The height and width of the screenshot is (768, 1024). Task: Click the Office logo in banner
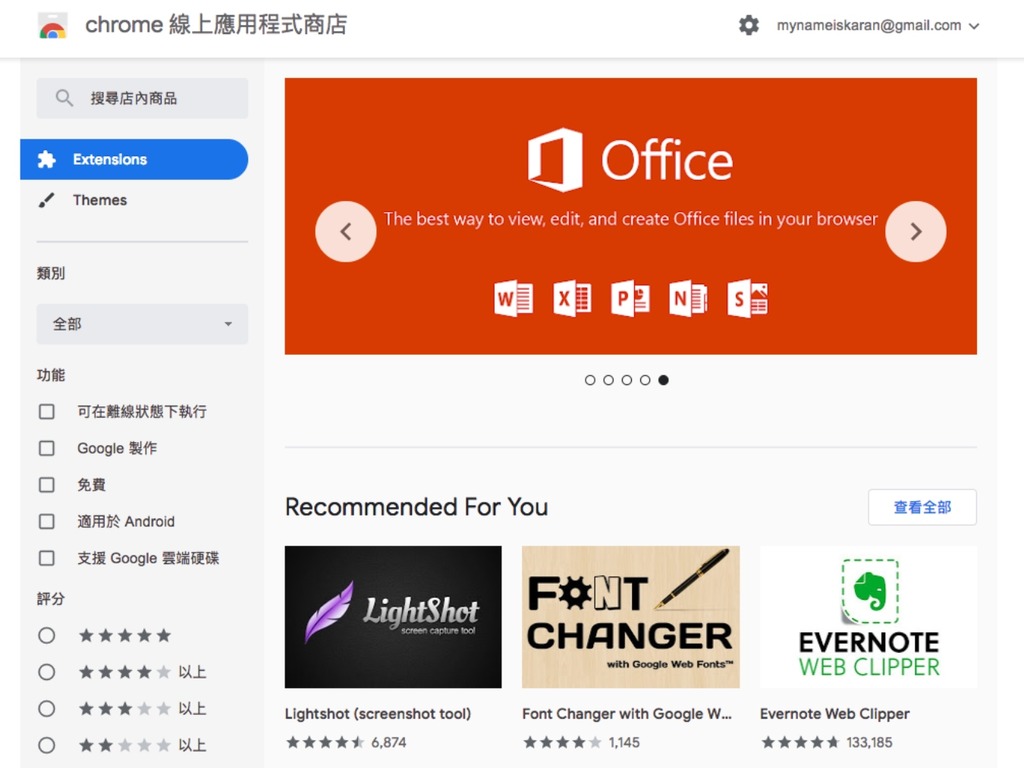(630, 160)
